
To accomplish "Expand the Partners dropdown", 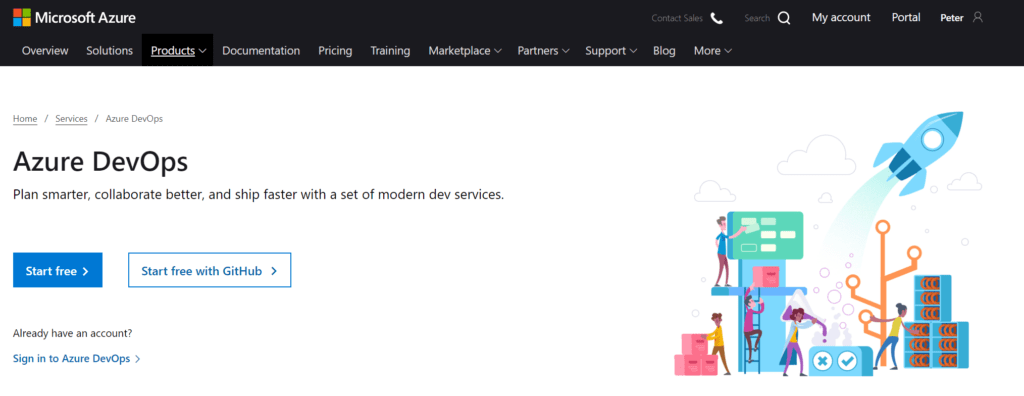I will (x=543, y=50).
